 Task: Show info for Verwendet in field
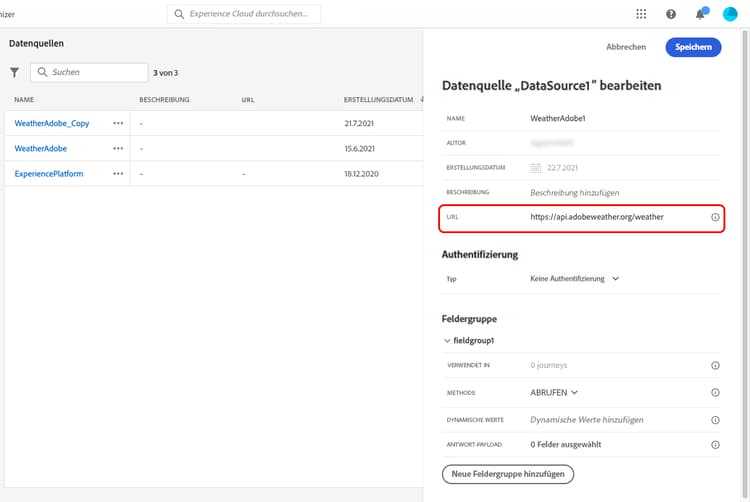(x=715, y=365)
